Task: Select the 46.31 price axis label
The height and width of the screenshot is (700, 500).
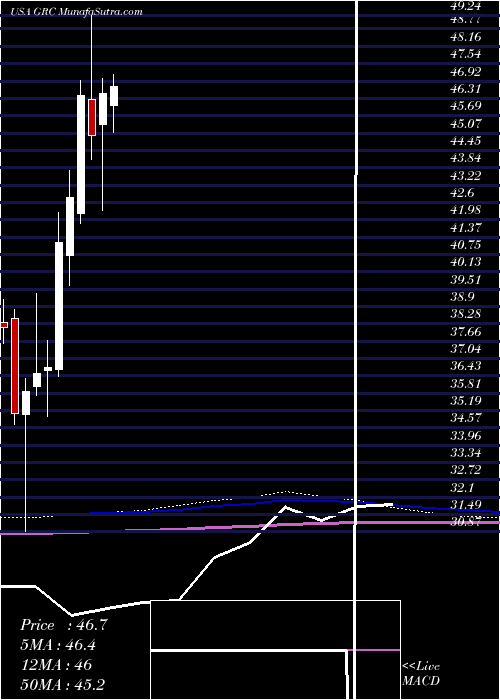Action: [x=466, y=89]
